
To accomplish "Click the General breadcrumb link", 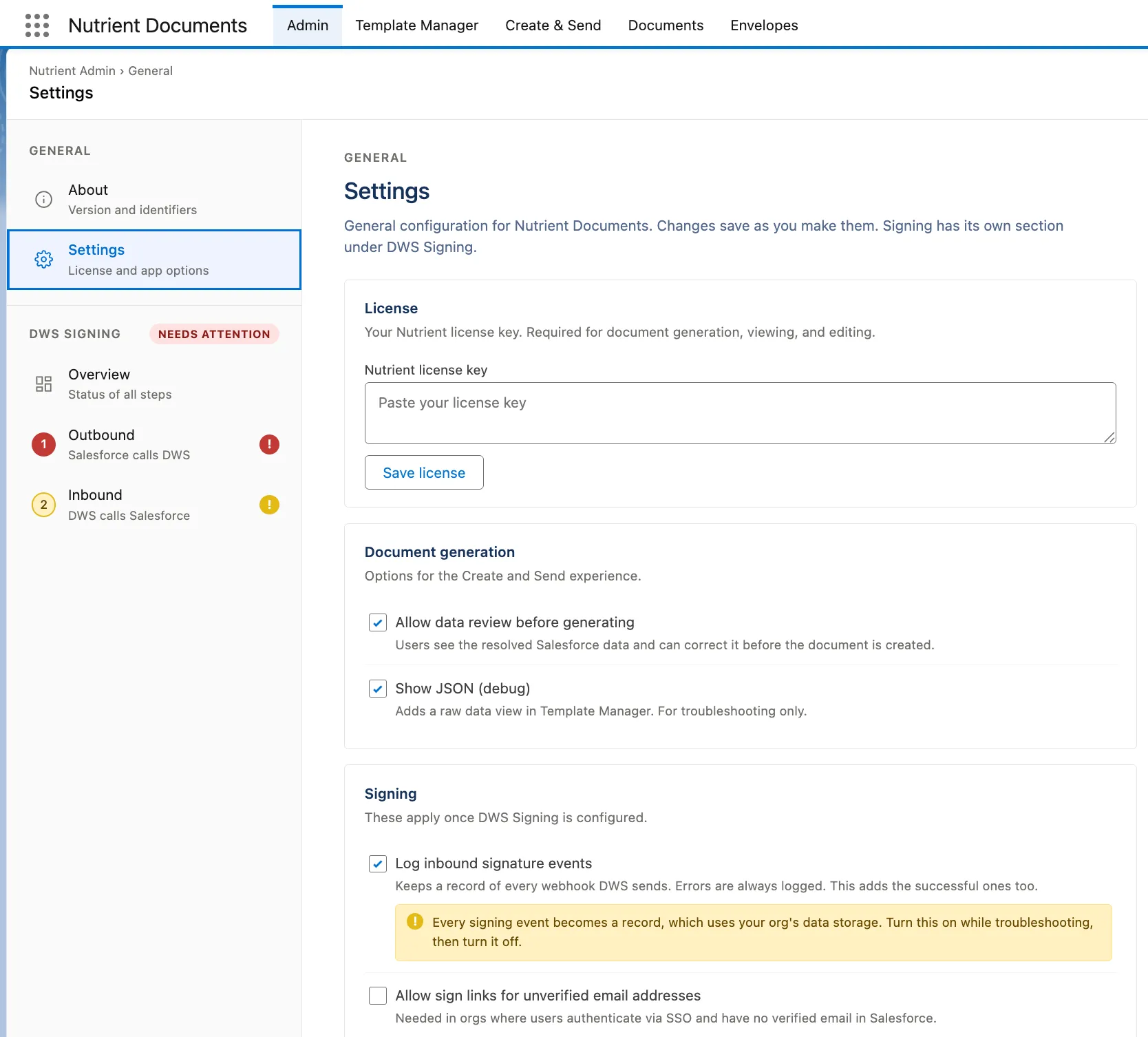I will pos(150,71).
